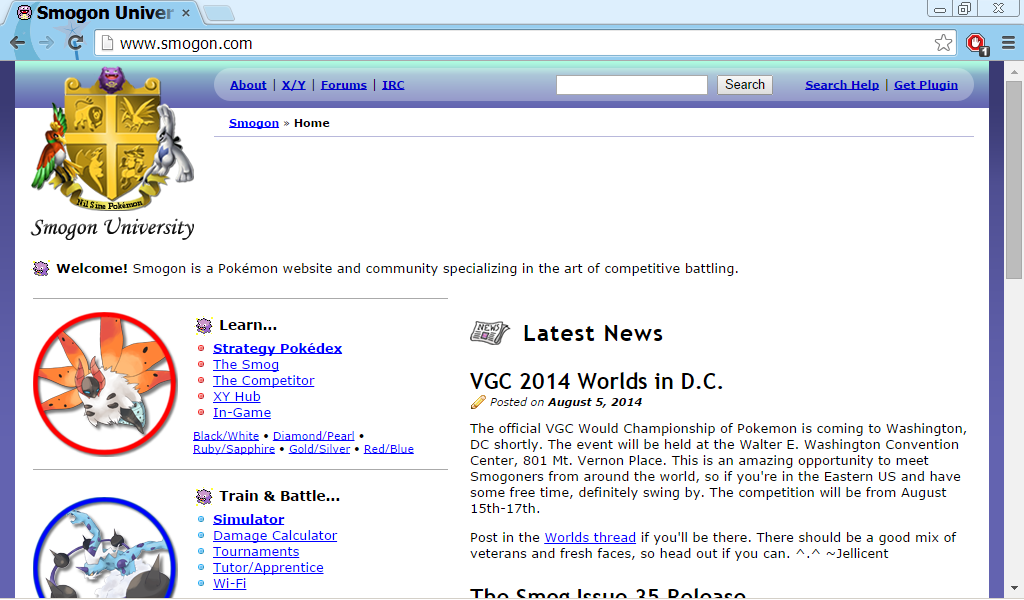The height and width of the screenshot is (600, 1024).
Task: Click the Red/Blue generation link
Action: click(x=389, y=449)
